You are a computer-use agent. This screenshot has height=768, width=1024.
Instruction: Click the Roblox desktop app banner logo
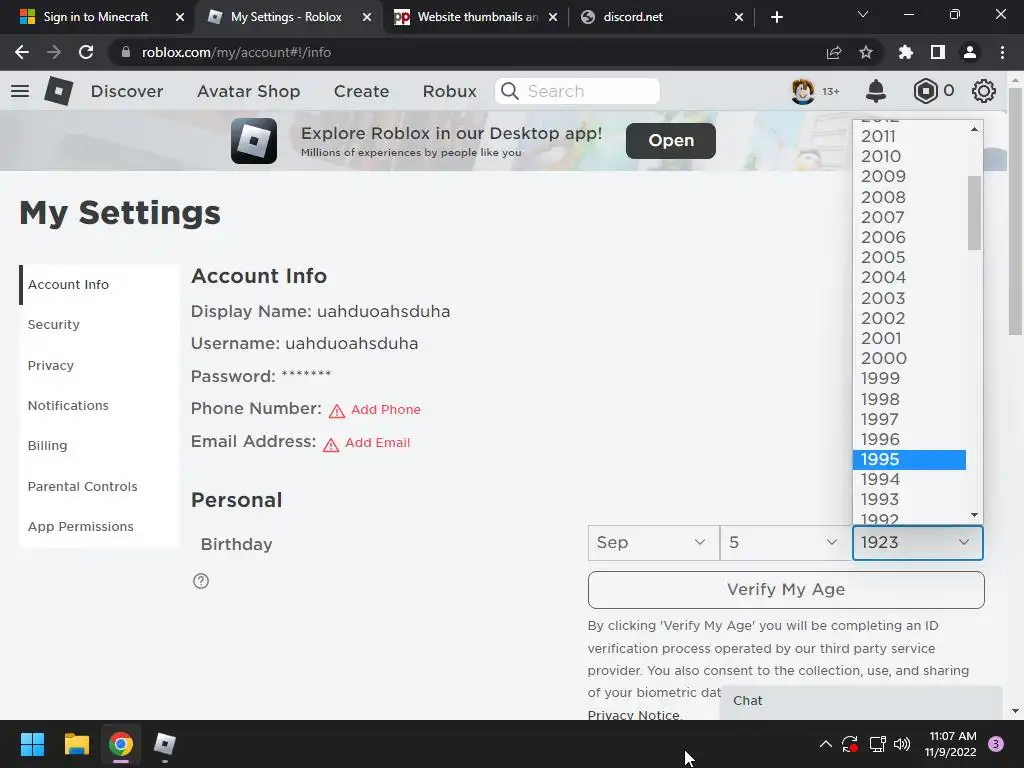(x=254, y=140)
